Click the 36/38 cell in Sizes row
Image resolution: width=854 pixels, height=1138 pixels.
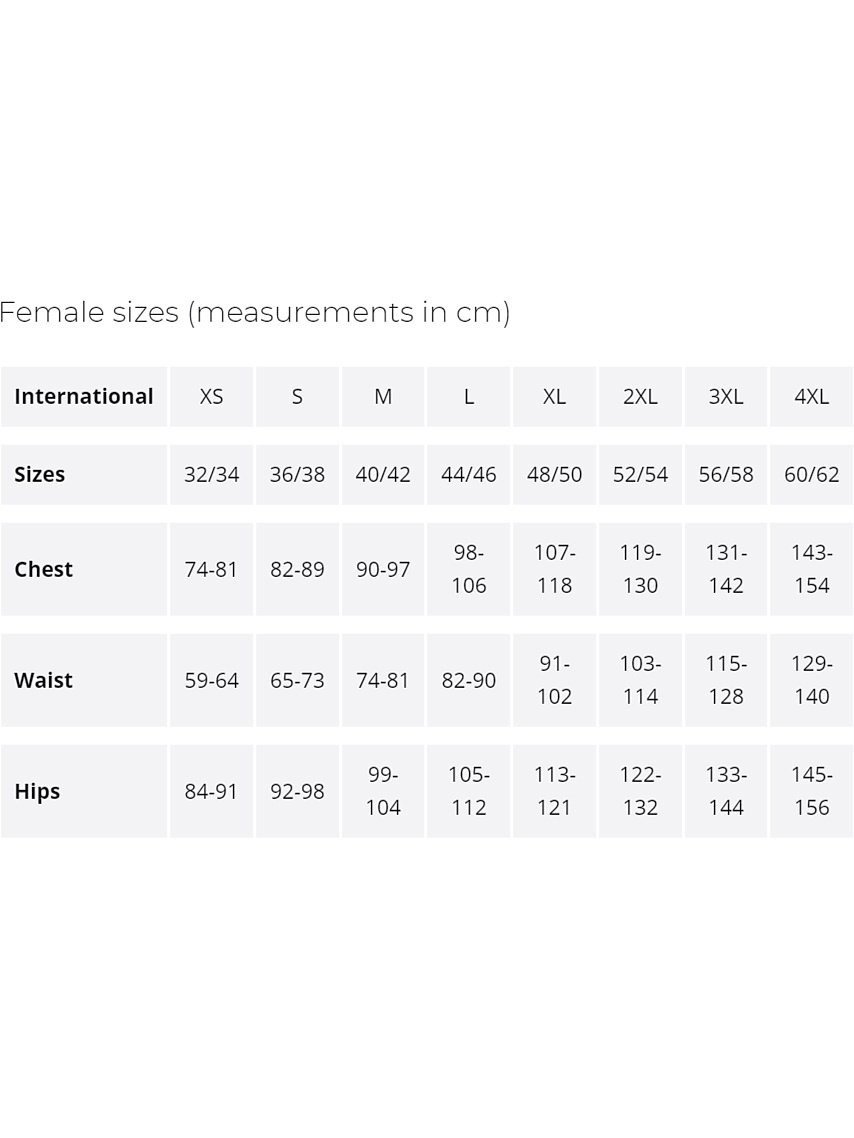point(297,474)
